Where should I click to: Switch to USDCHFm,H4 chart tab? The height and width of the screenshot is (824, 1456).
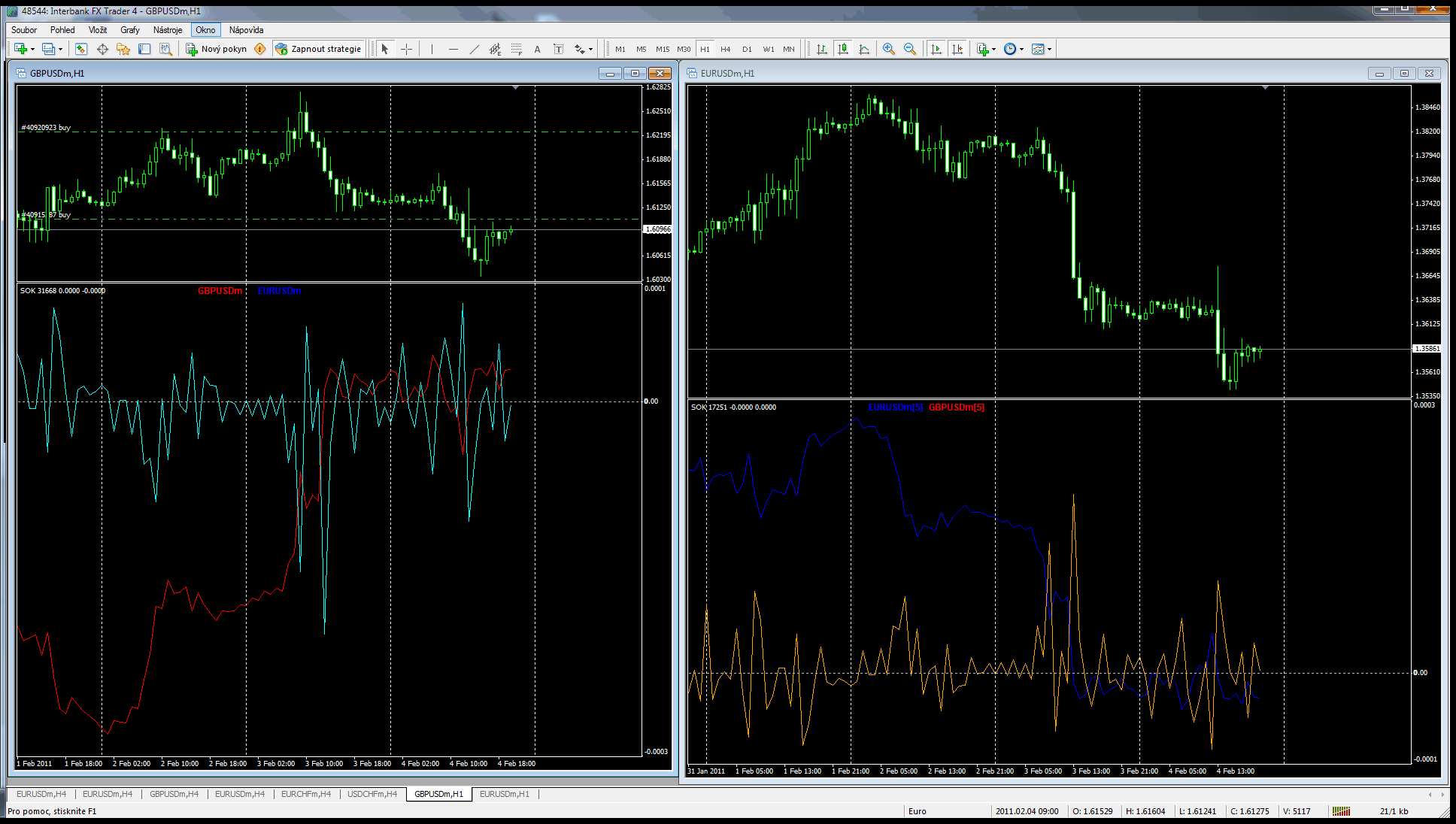[x=372, y=794]
